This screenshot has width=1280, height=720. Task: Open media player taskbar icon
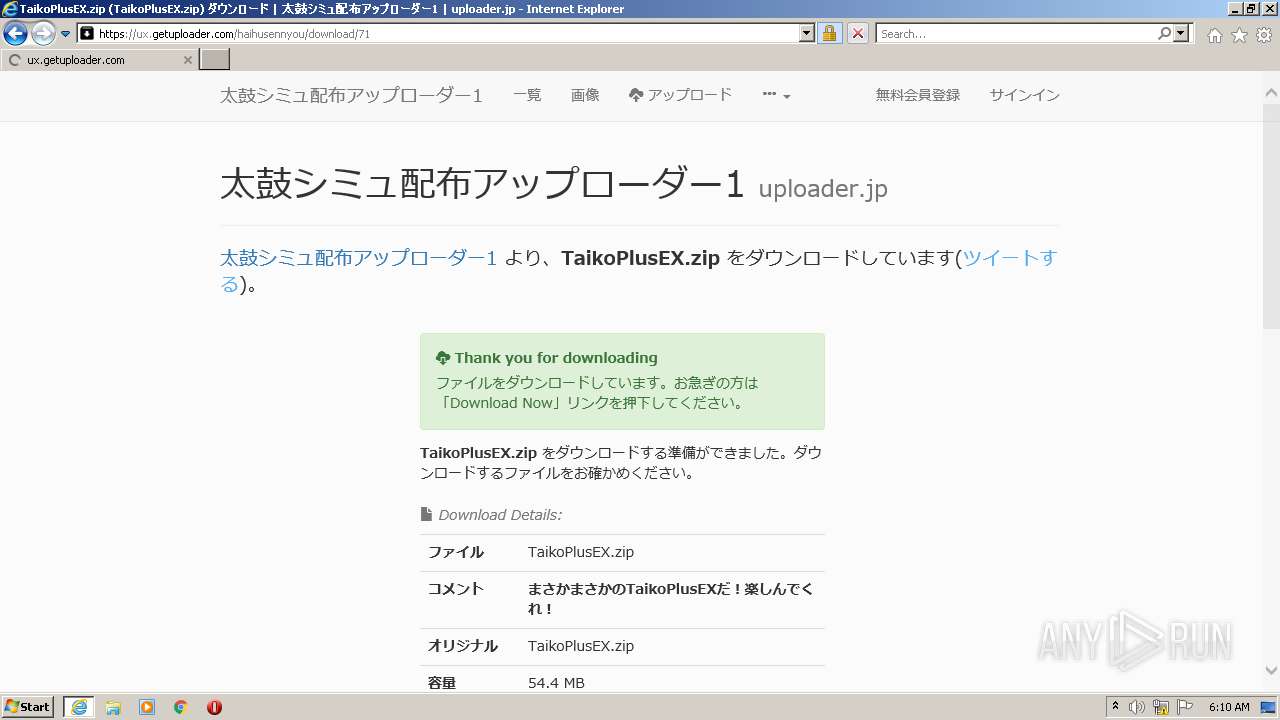(147, 707)
